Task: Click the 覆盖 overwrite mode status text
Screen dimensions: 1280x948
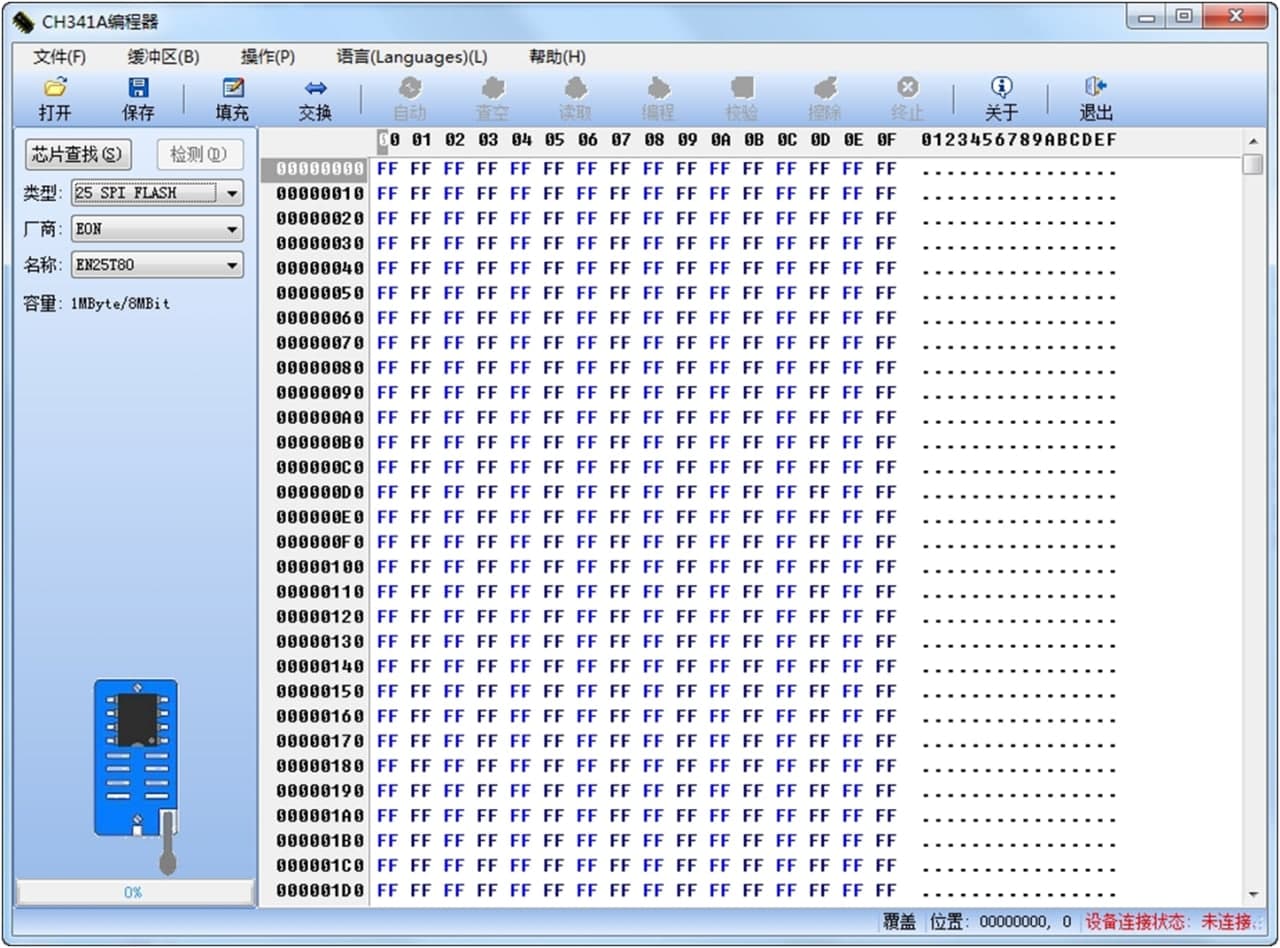Action: coord(899,921)
